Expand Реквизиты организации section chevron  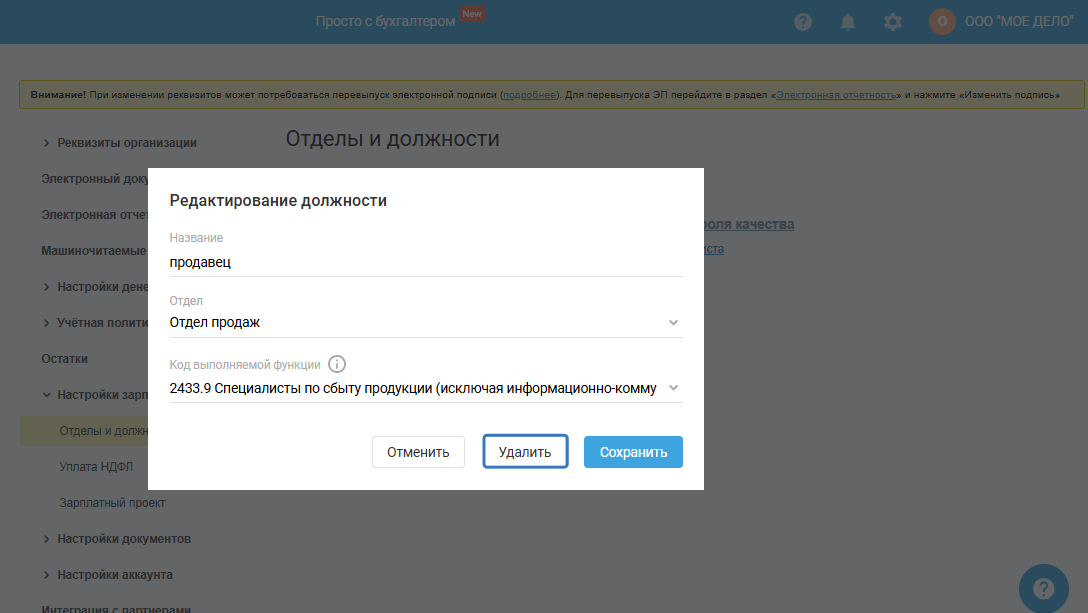point(46,143)
